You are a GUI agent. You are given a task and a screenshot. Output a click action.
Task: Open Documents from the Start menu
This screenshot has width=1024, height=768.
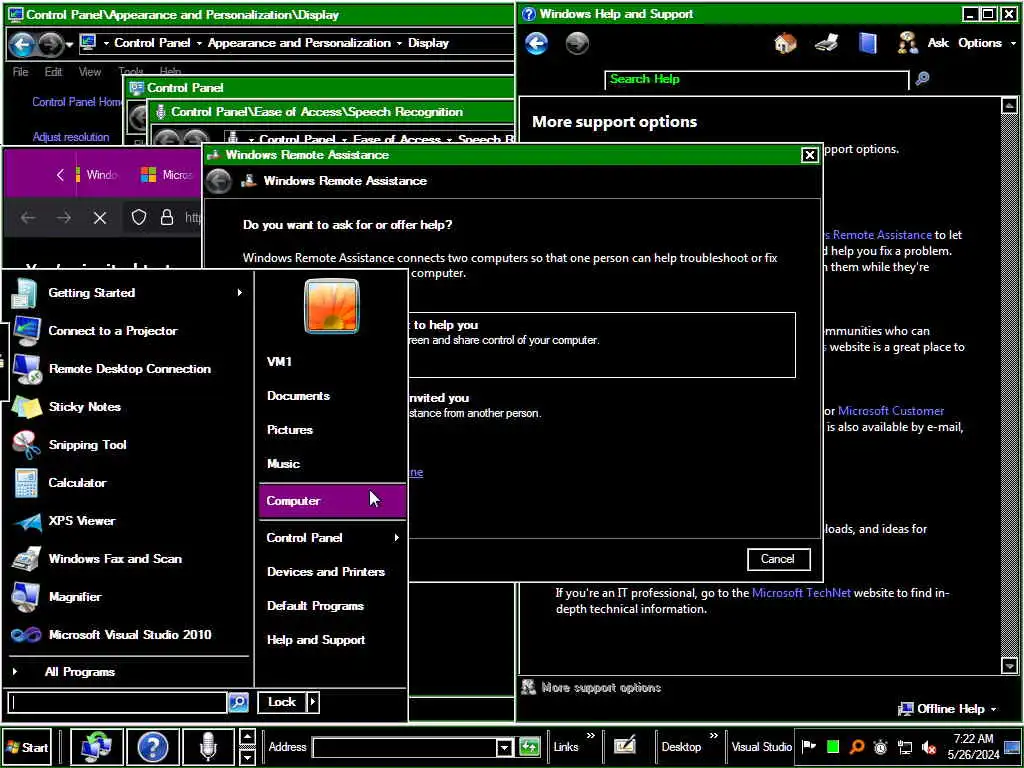coord(298,396)
